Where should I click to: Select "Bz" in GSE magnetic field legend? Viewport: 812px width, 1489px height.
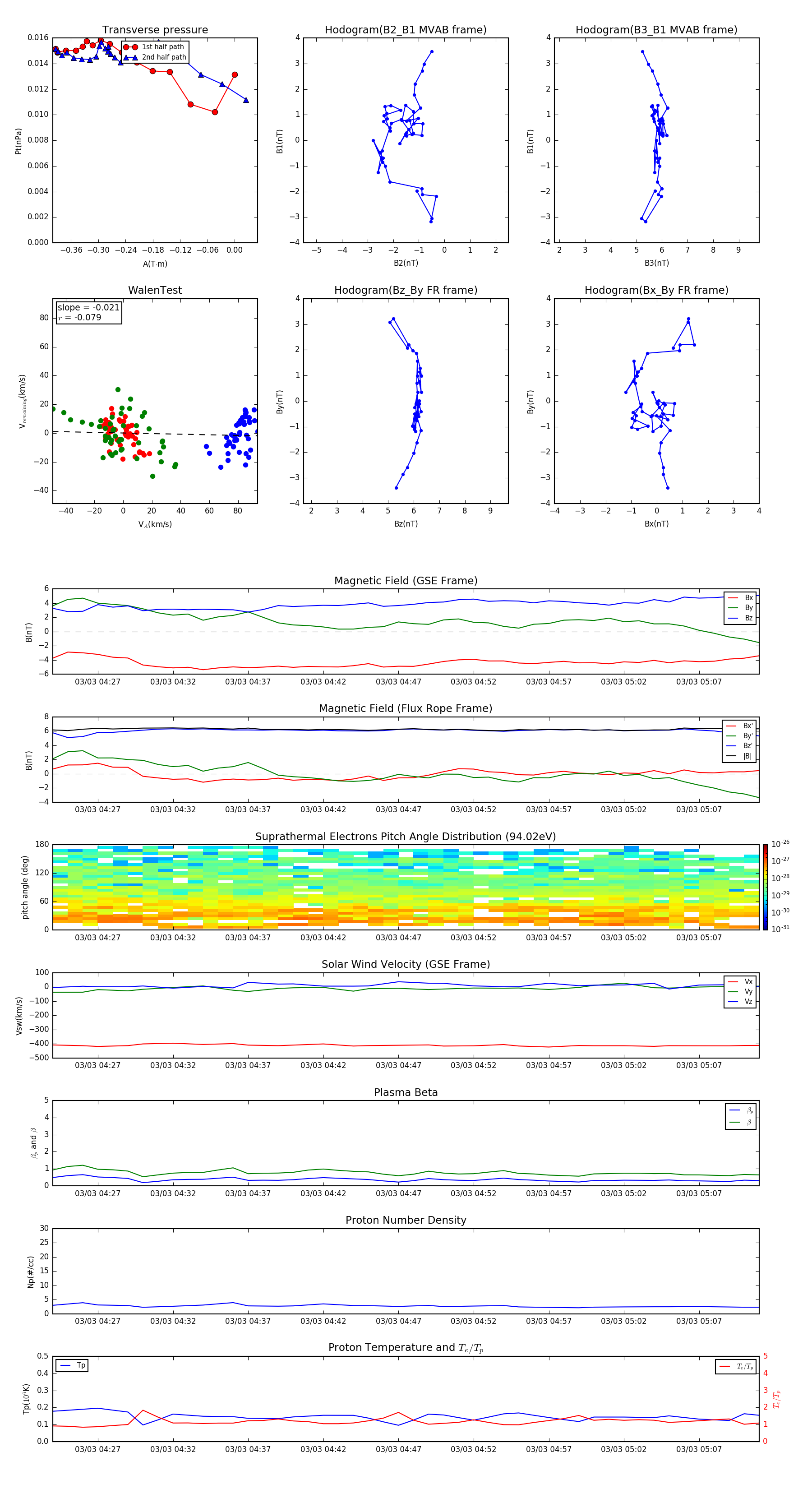tap(748, 618)
